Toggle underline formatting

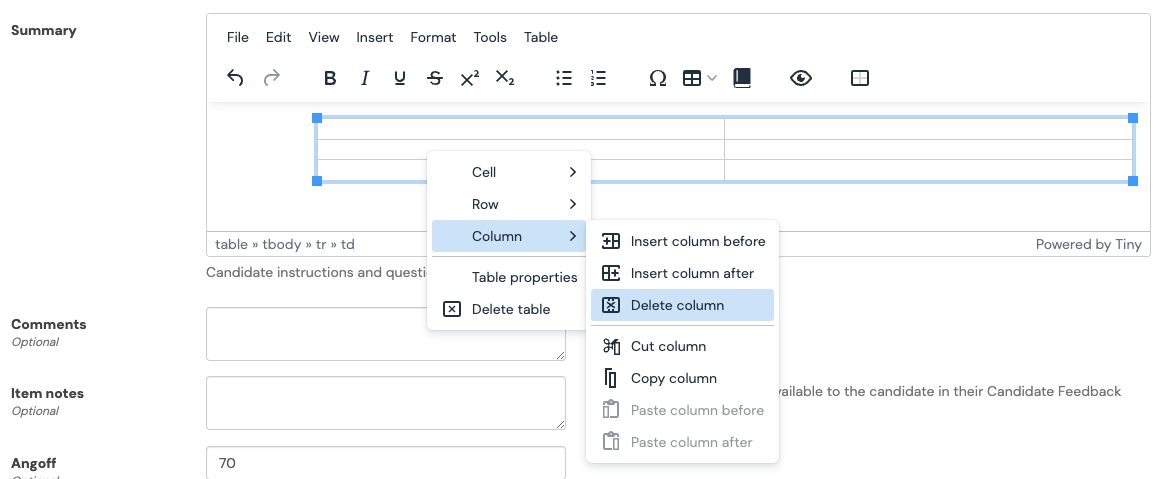[x=400, y=78]
